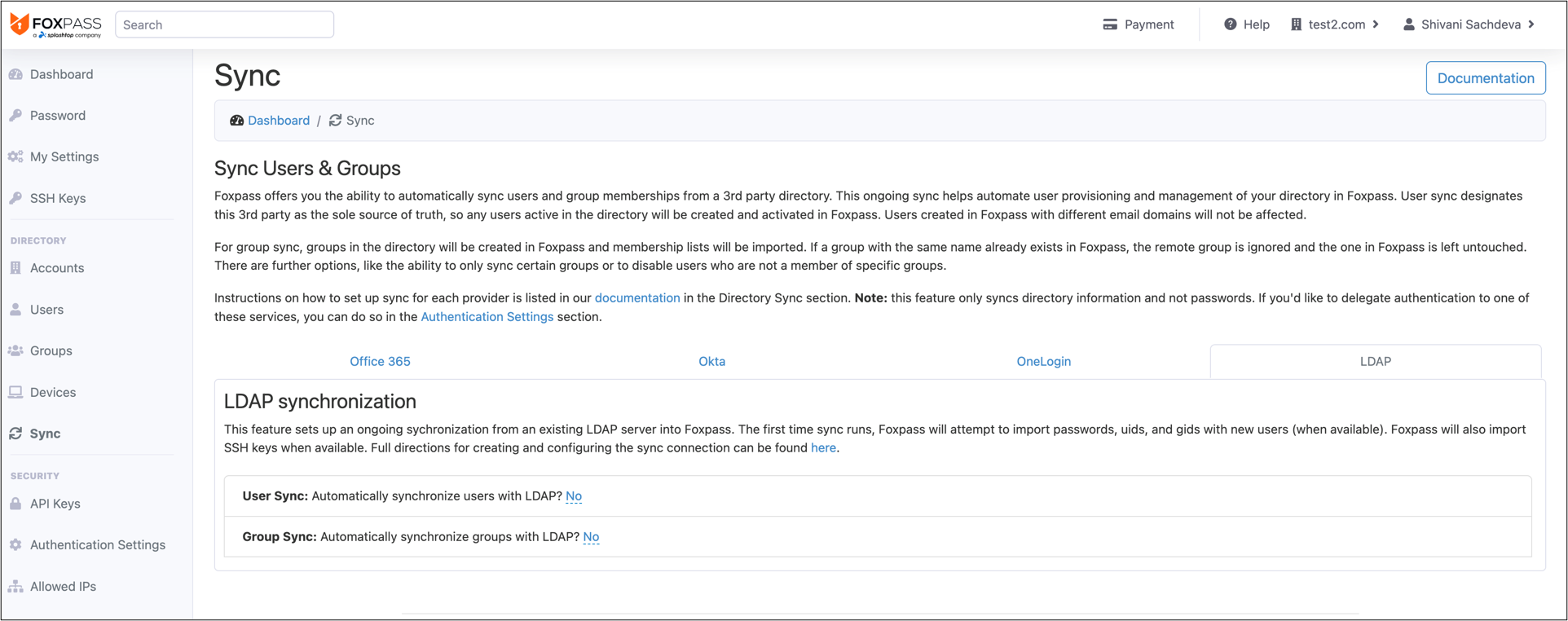The image size is (1568, 621).
Task: Toggle Group Sync value No
Action: 591,536
